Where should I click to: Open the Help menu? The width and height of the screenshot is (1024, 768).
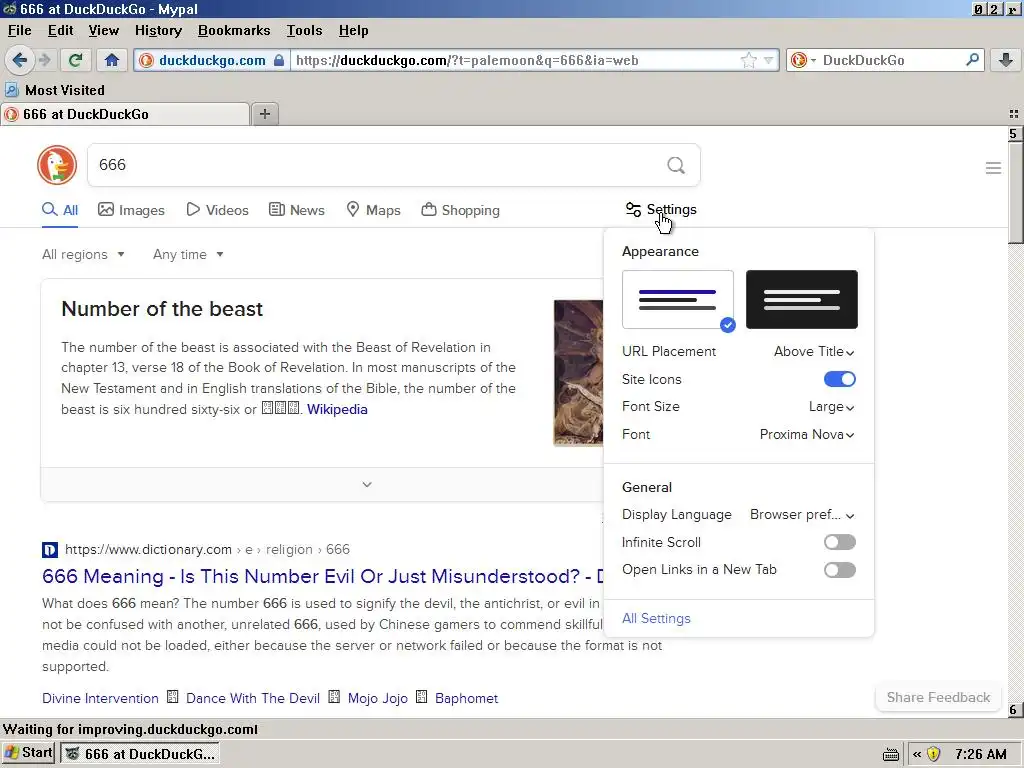point(353,30)
